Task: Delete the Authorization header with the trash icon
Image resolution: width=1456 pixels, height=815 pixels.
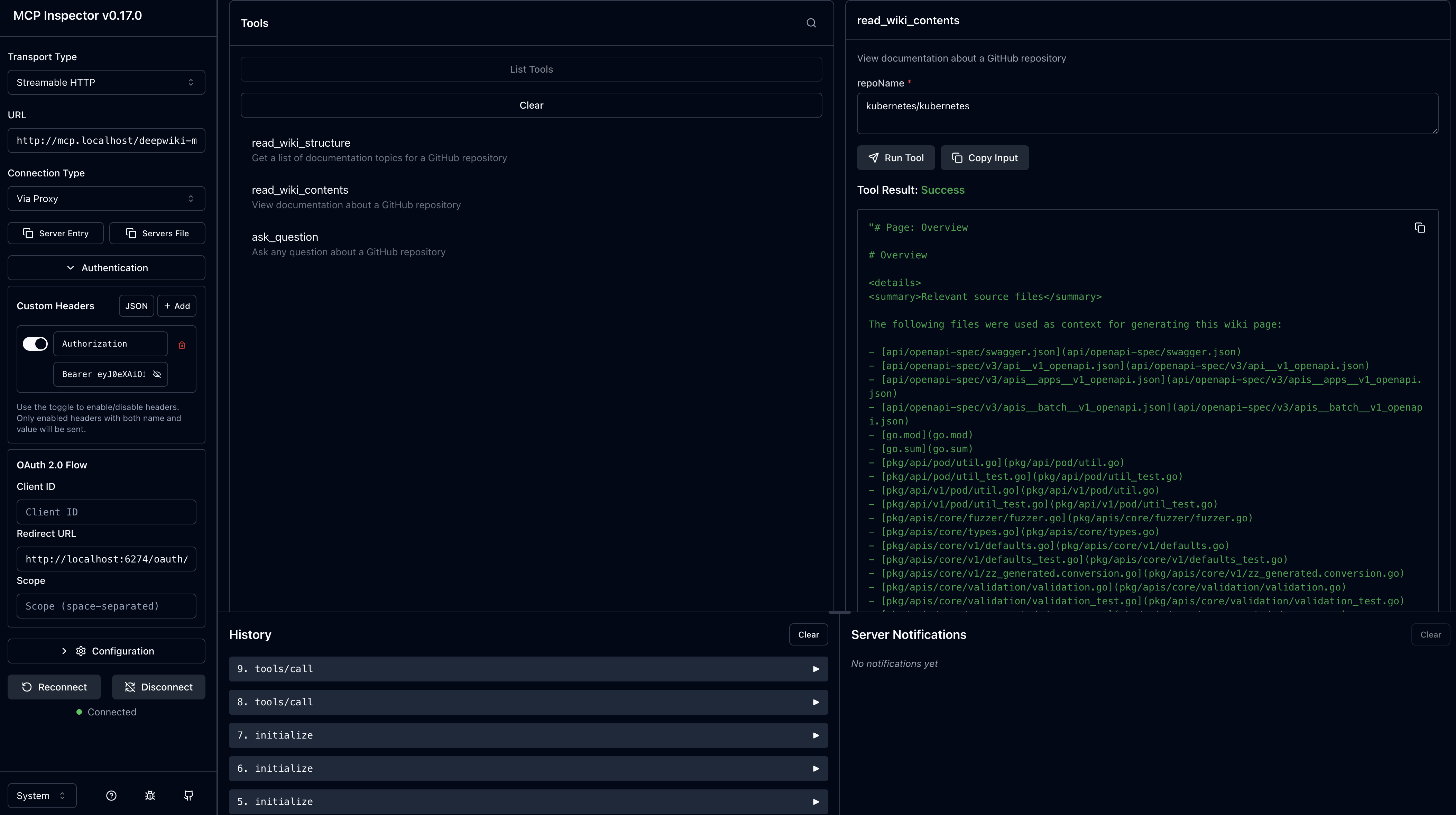Action: 182,345
